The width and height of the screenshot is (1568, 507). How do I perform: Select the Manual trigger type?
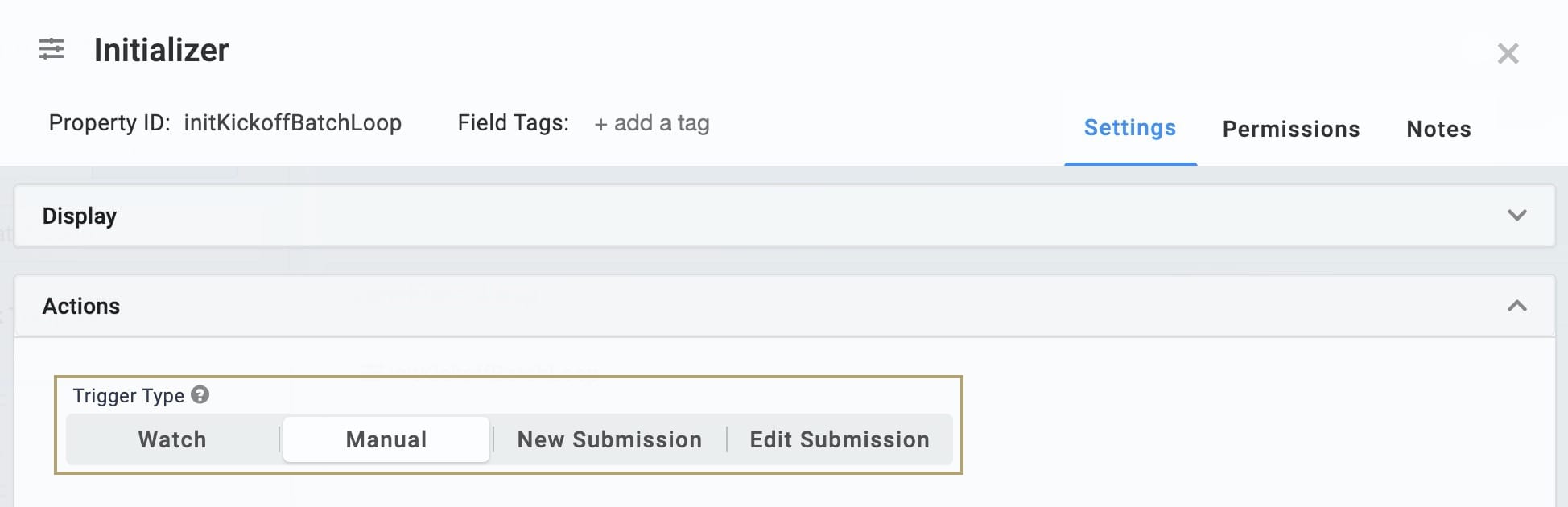(x=386, y=439)
